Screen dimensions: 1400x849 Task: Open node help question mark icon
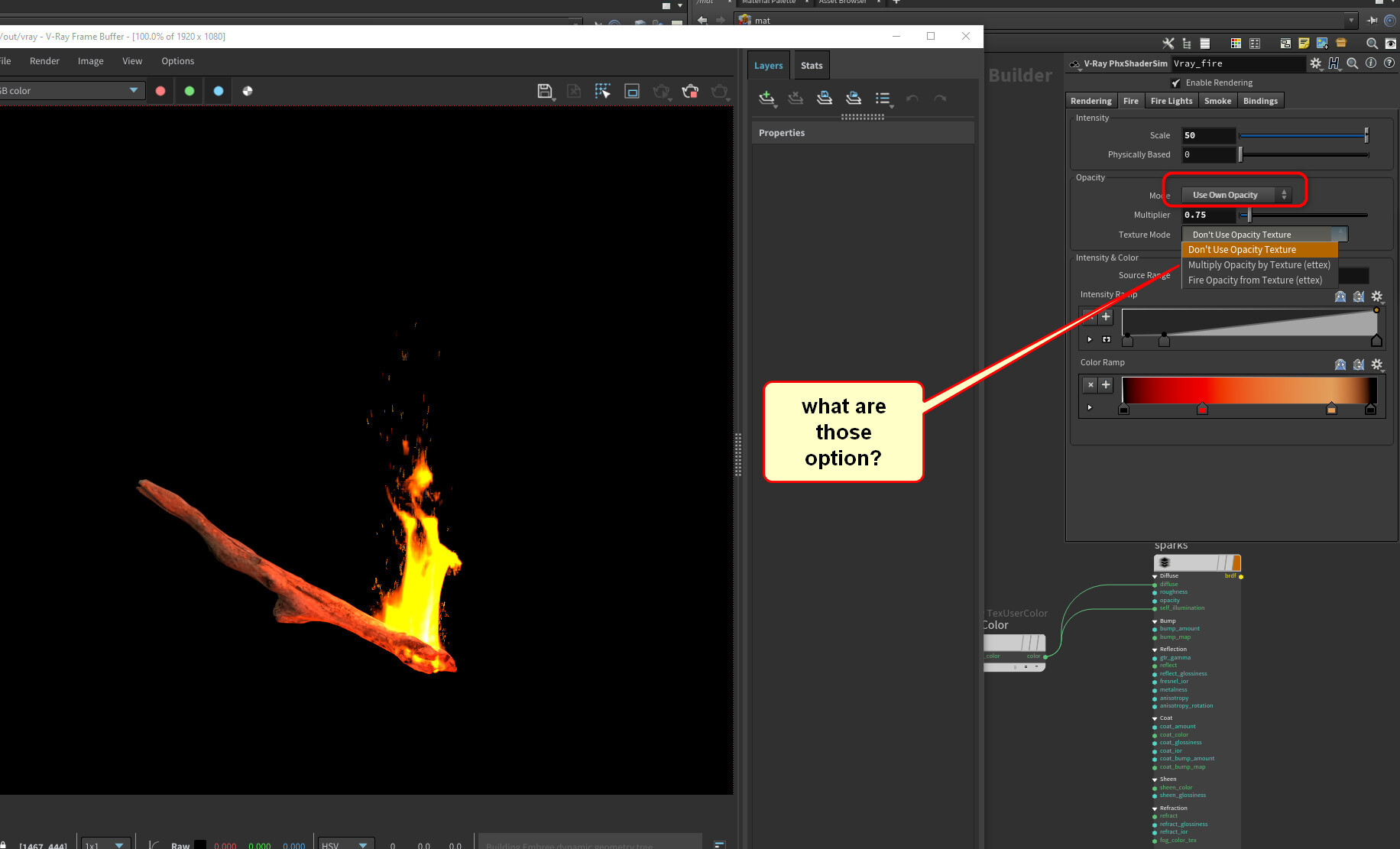1389,63
